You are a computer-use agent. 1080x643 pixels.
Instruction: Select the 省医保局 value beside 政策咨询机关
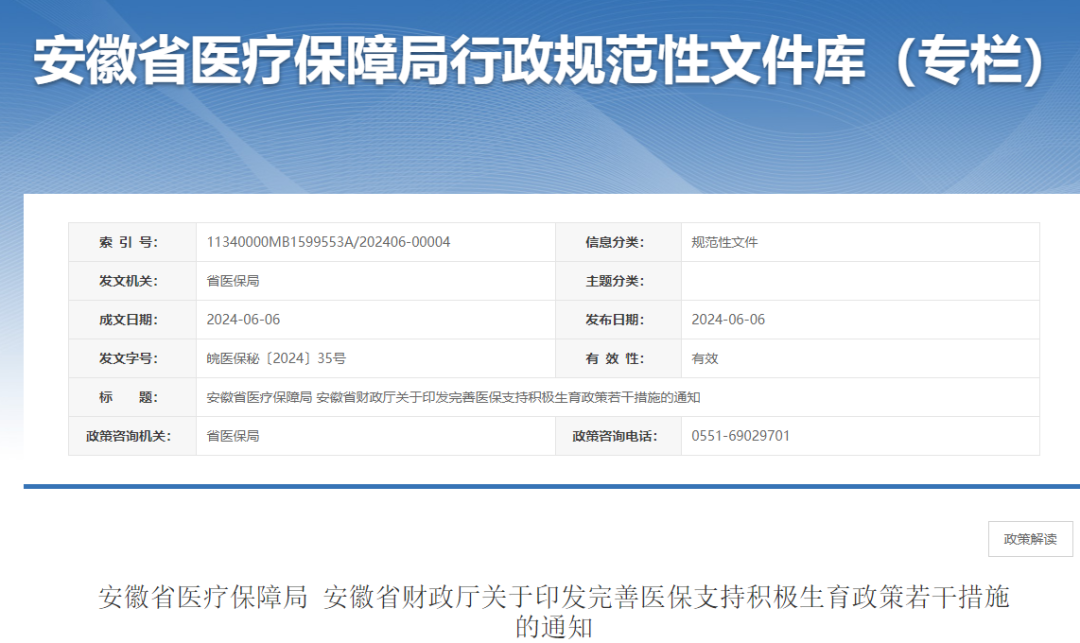coord(233,436)
